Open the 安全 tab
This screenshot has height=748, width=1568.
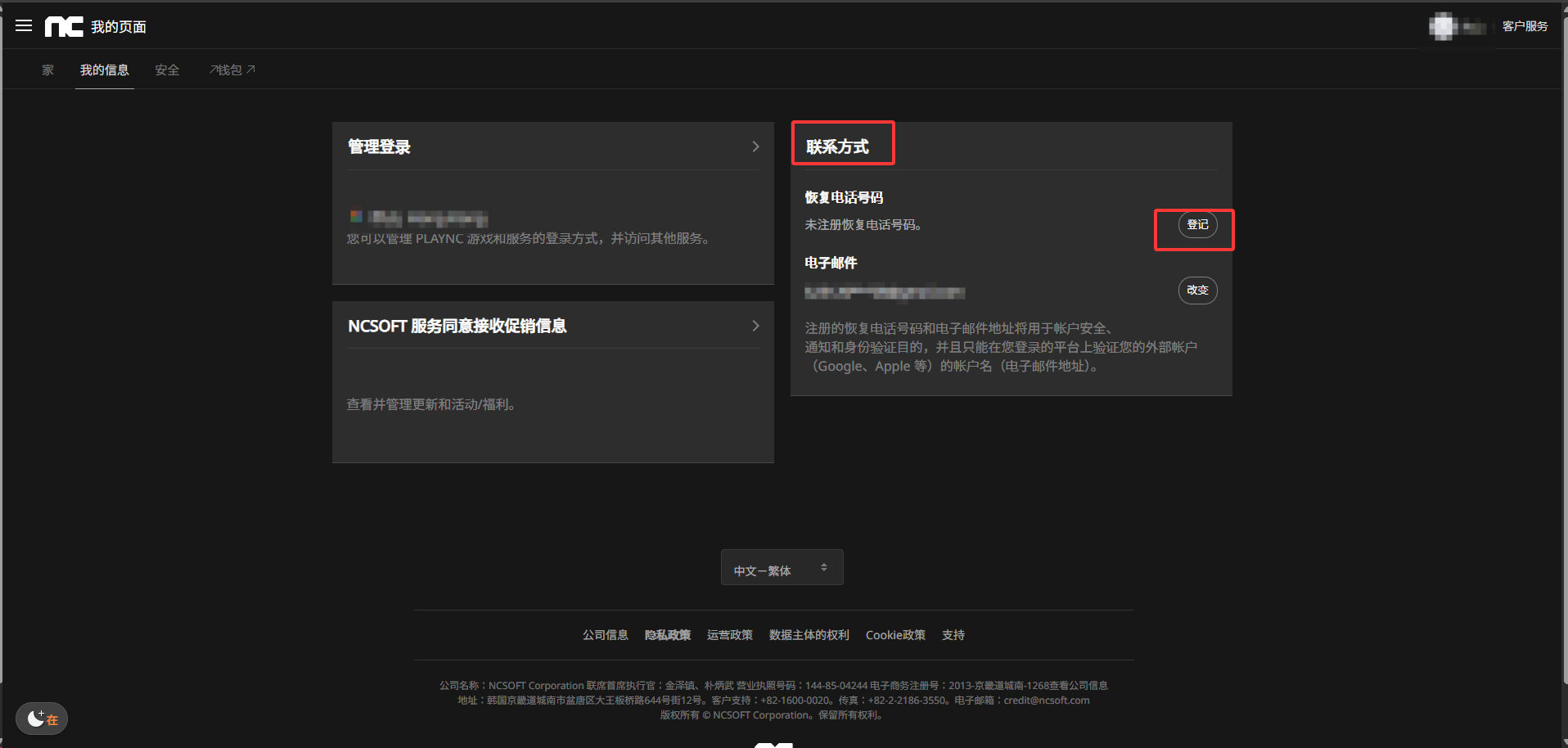coord(167,70)
